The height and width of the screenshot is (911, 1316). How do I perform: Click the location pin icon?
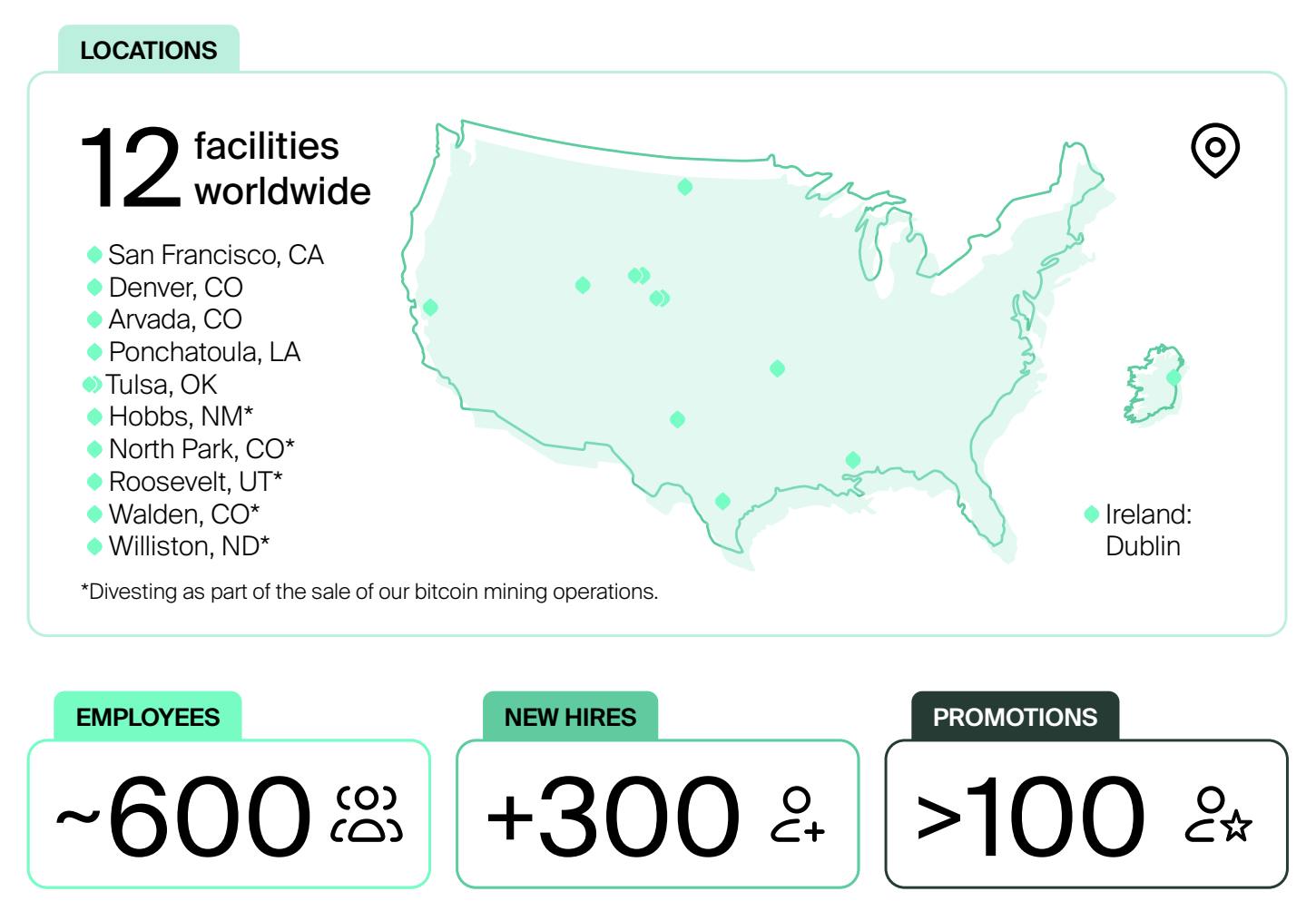coord(1214,151)
